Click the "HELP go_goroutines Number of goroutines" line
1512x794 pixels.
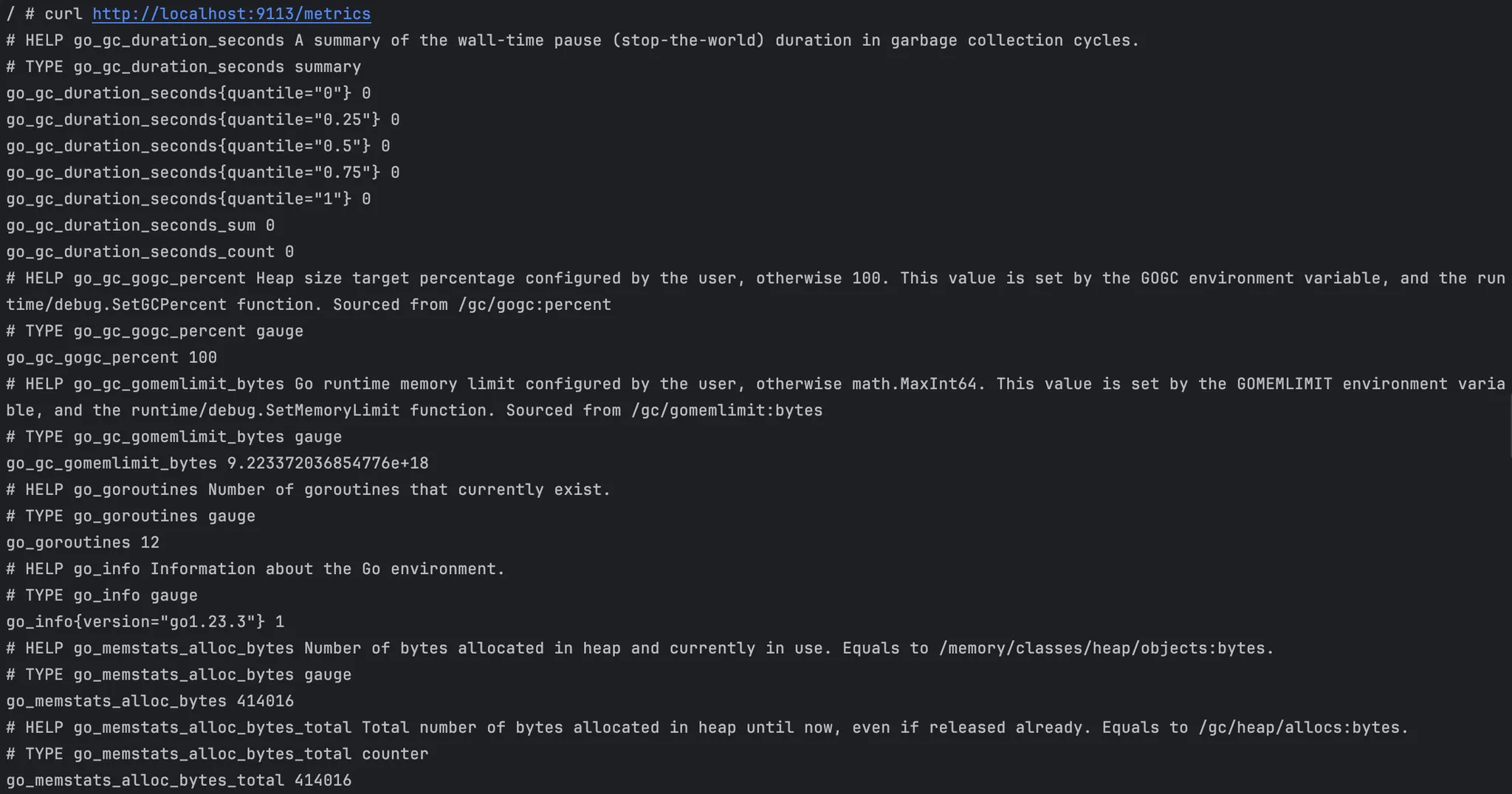[309, 490]
